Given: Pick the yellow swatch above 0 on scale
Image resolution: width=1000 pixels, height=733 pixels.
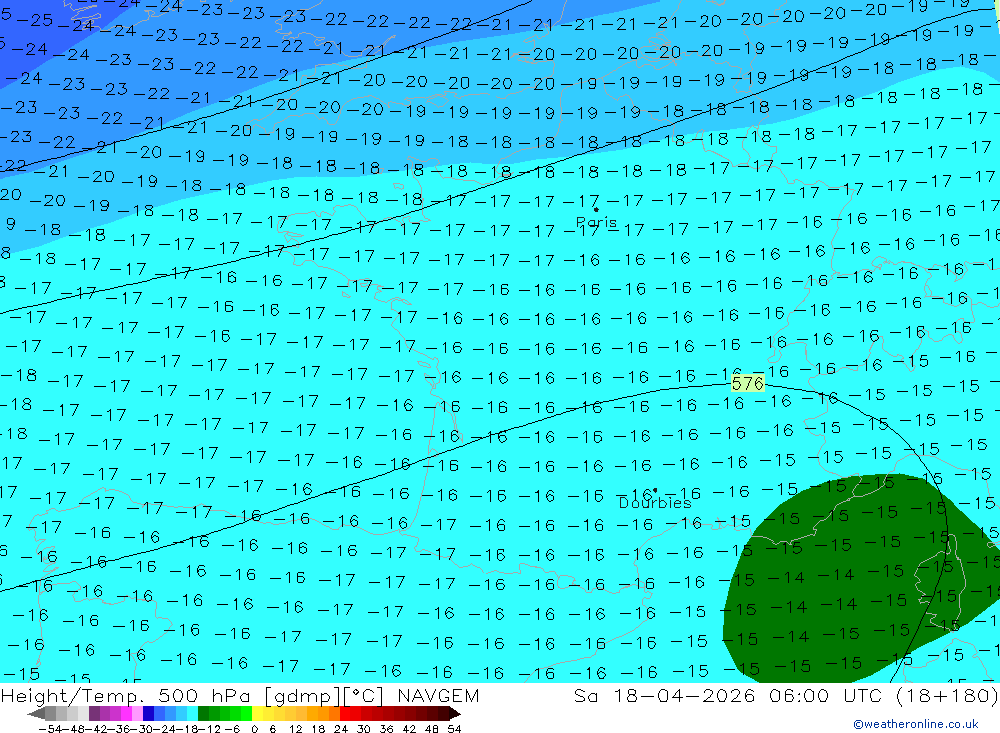Looking at the screenshot, I should click(x=257, y=713).
